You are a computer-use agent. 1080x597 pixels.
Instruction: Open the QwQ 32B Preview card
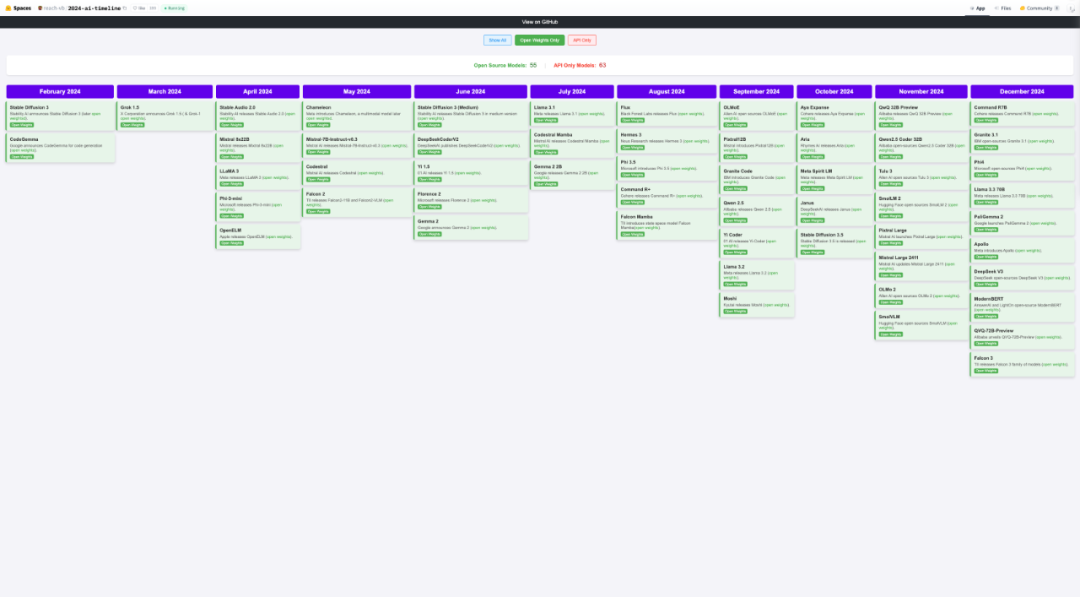click(922, 116)
